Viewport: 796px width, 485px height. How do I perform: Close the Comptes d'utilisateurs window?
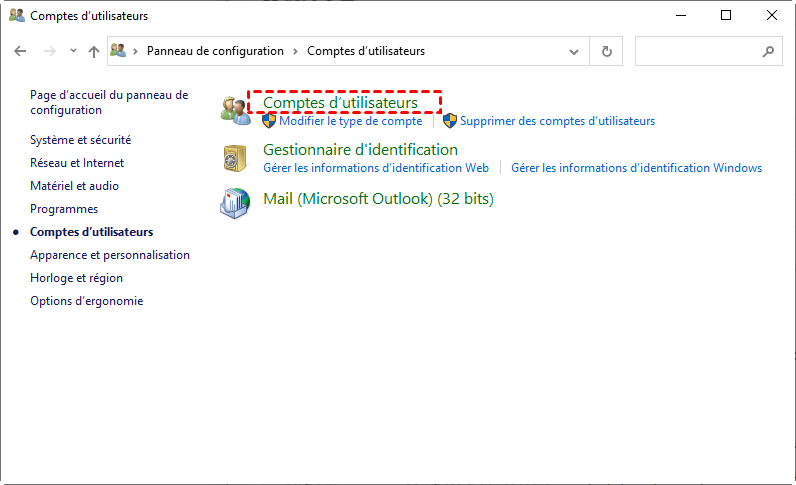pyautogui.click(x=772, y=15)
